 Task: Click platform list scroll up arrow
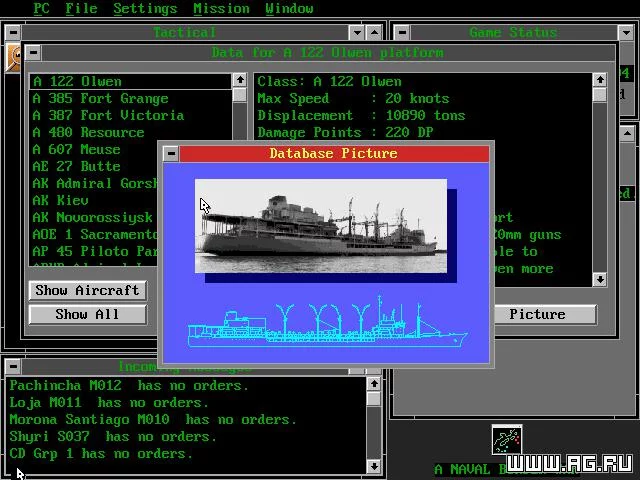pyautogui.click(x=240, y=80)
